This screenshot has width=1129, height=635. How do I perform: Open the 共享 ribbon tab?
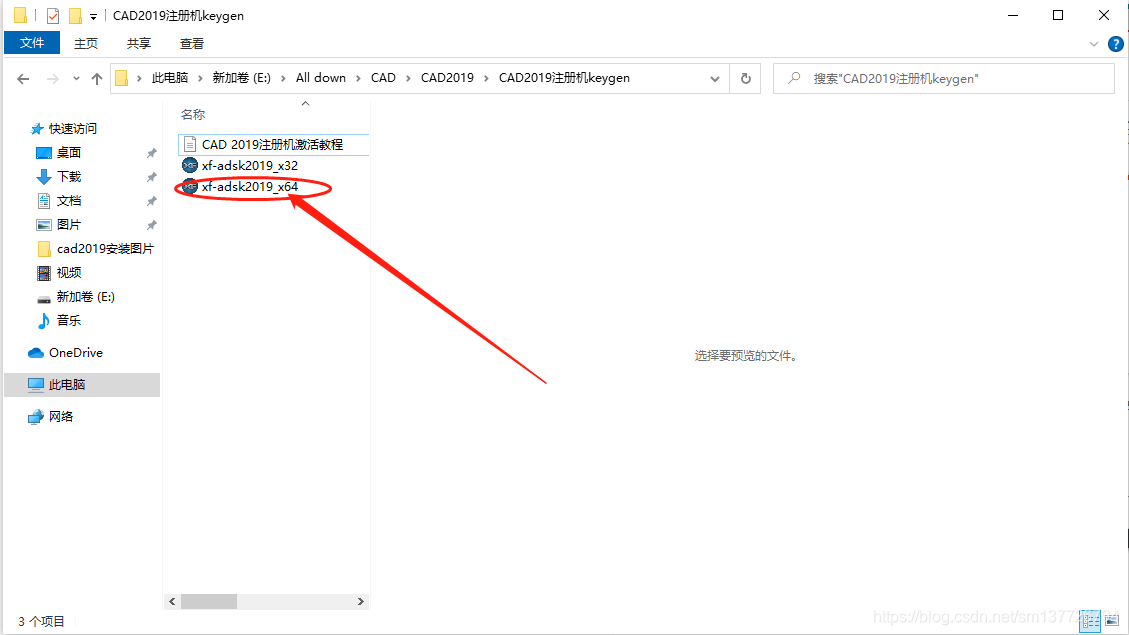138,43
